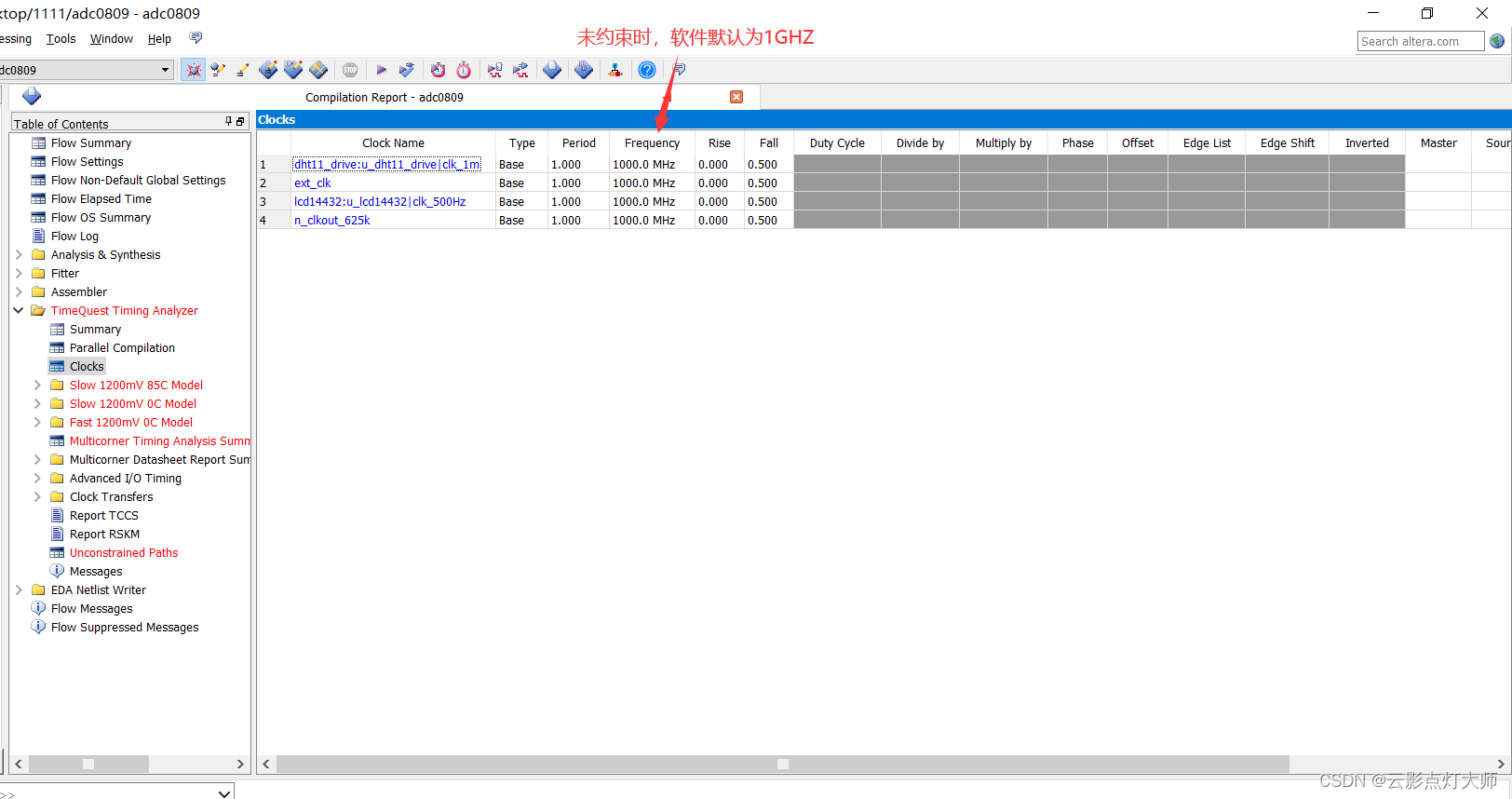Click the globe icon beside the search box
1512x799 pixels.
click(x=1497, y=41)
